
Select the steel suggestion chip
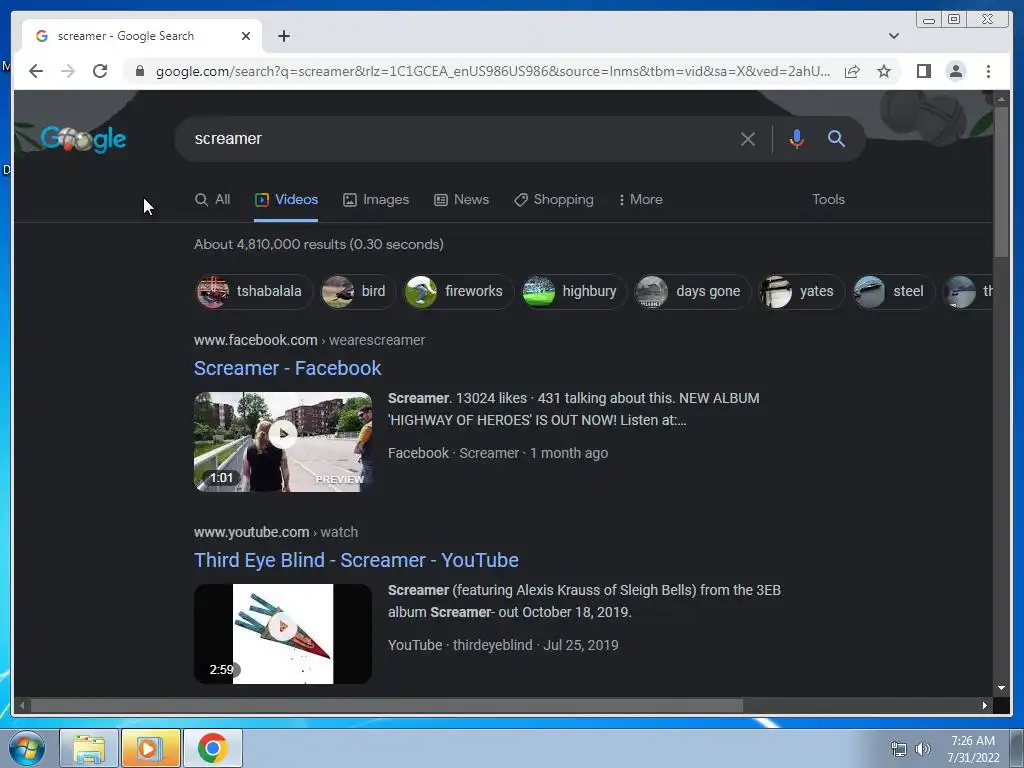click(893, 291)
